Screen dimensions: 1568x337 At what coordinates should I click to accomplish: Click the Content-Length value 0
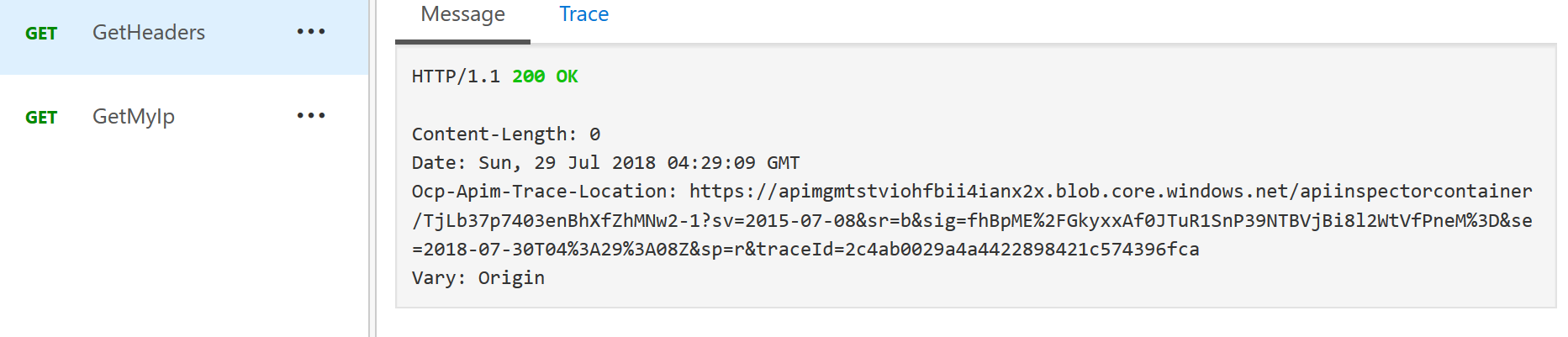(x=594, y=134)
